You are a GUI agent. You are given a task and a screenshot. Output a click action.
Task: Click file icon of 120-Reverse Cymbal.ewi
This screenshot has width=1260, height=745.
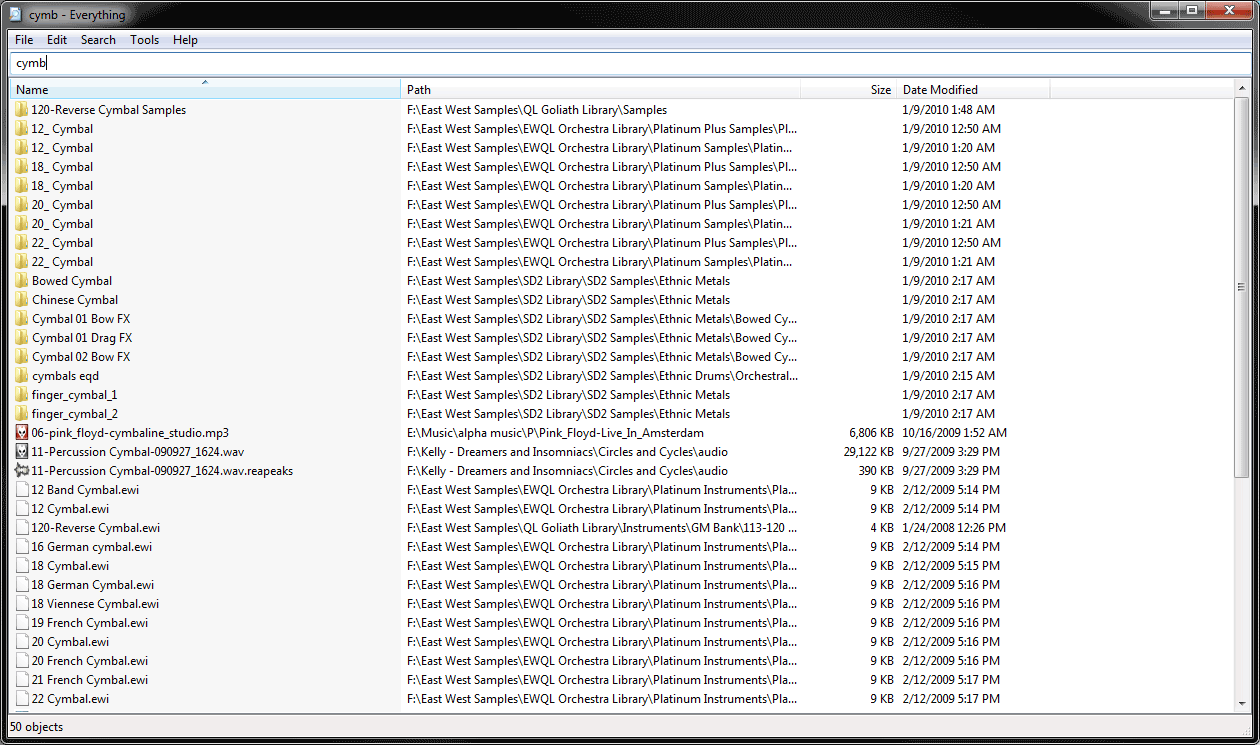point(22,528)
